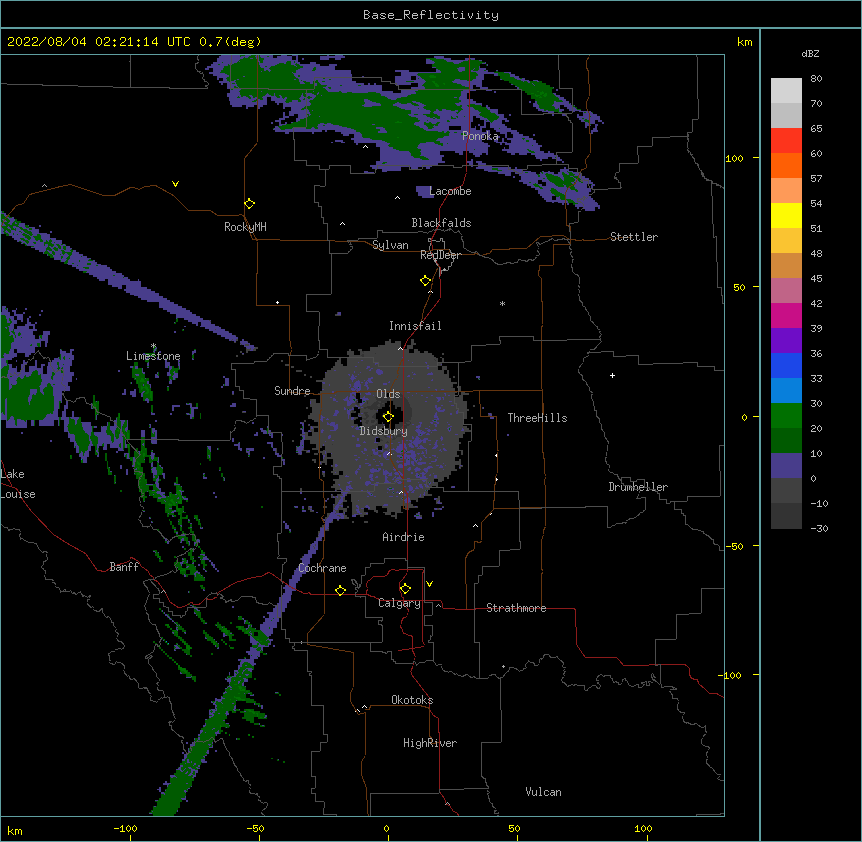Pick the orange 60-57 dBZ legend swatch
This screenshot has width=862, height=842.
786,165
